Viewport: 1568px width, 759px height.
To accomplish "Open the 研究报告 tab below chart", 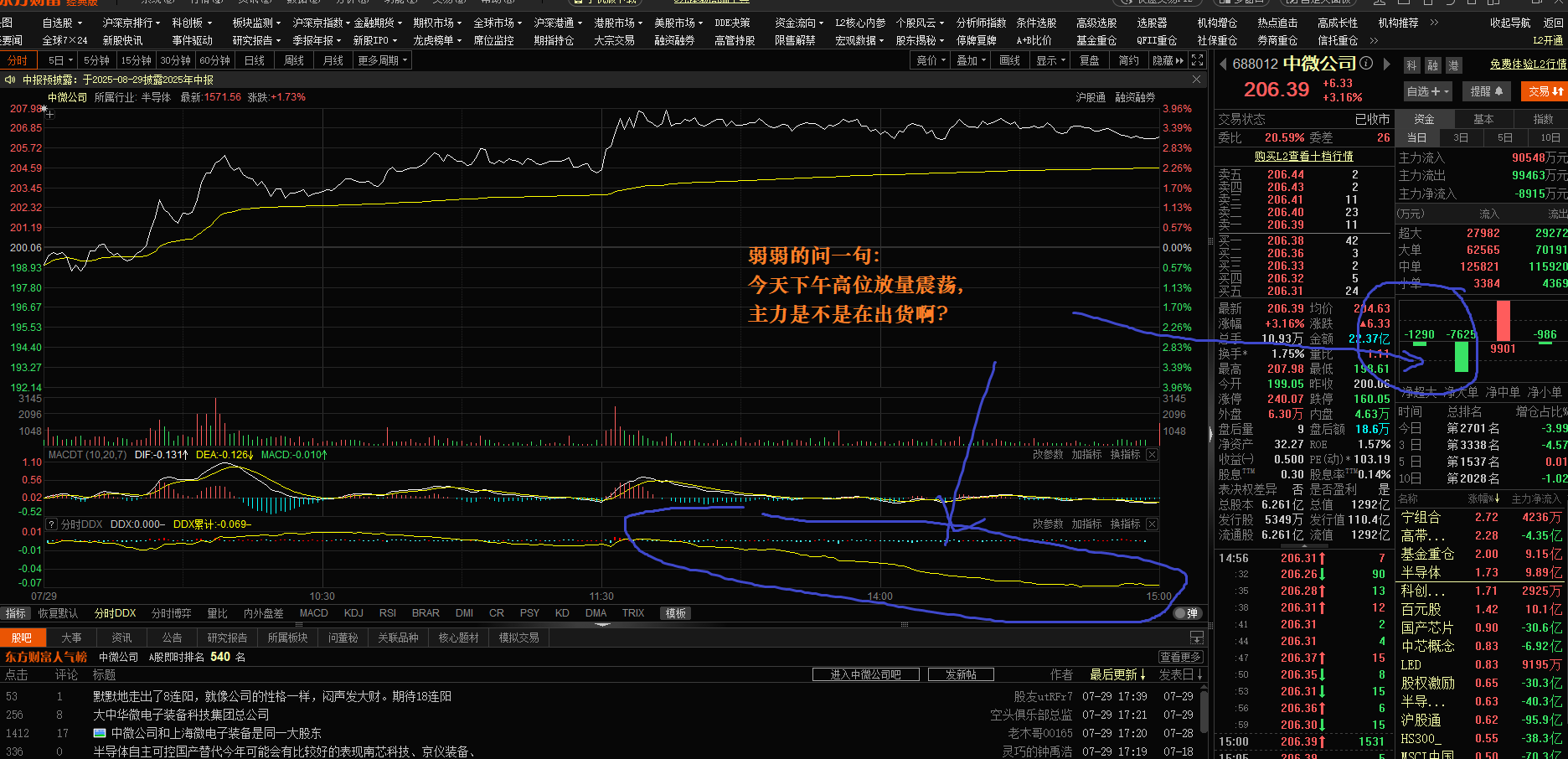I will point(227,638).
